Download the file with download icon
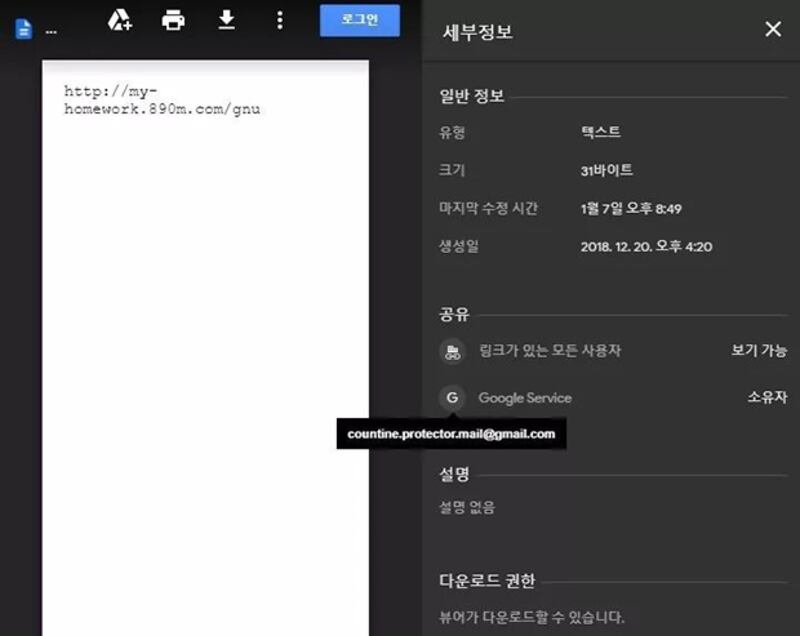 227,20
